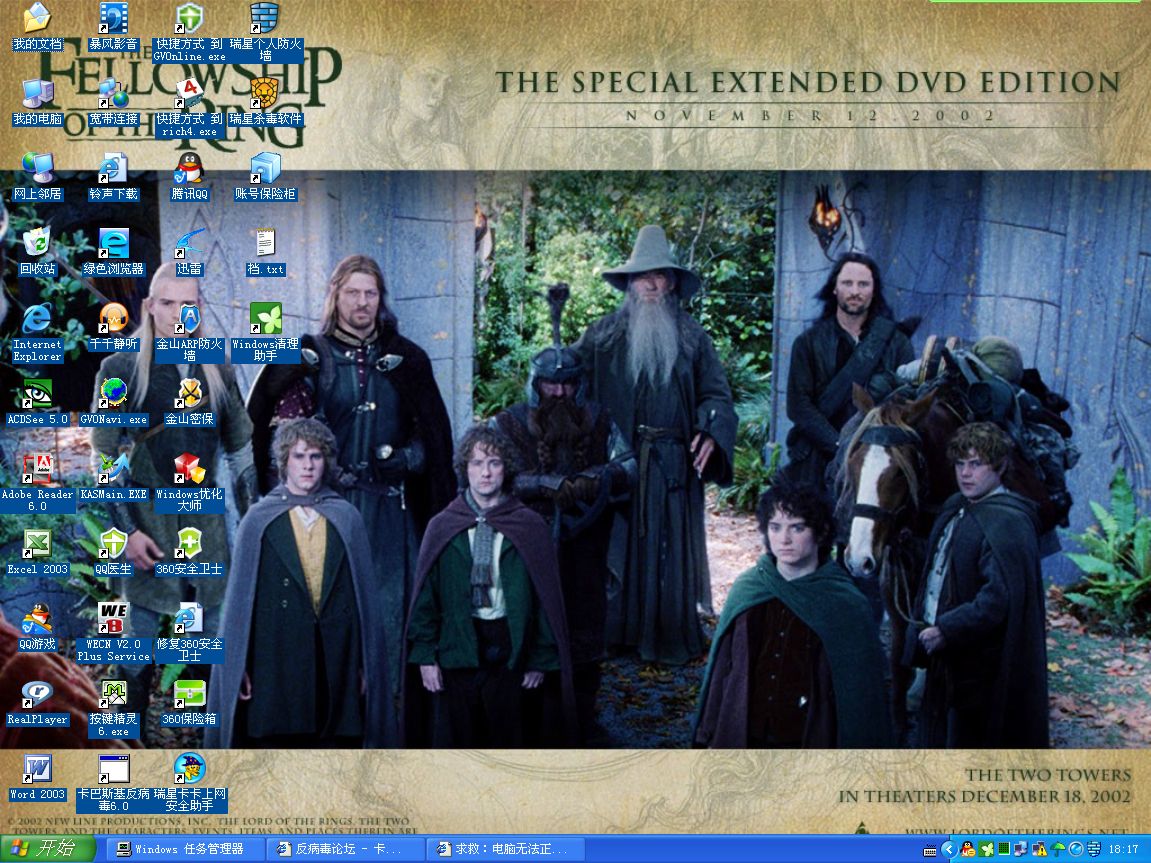Open the 360保险箱 icon
Image resolution: width=1151 pixels, height=863 pixels.
189,702
